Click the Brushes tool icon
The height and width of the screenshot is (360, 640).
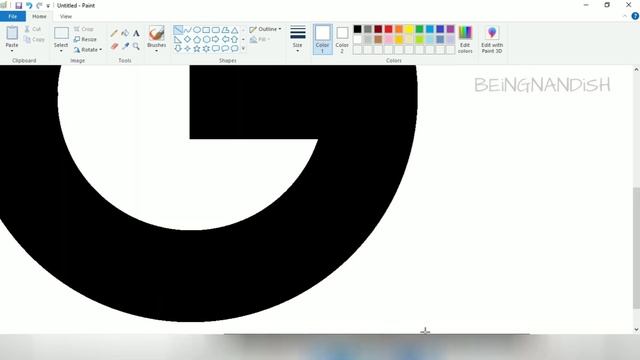157,33
